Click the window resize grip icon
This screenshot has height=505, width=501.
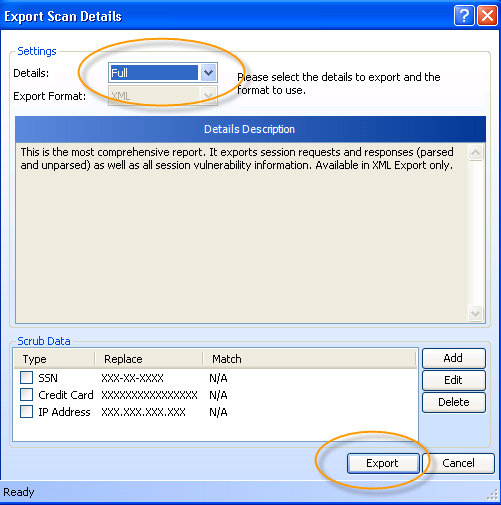click(493, 494)
